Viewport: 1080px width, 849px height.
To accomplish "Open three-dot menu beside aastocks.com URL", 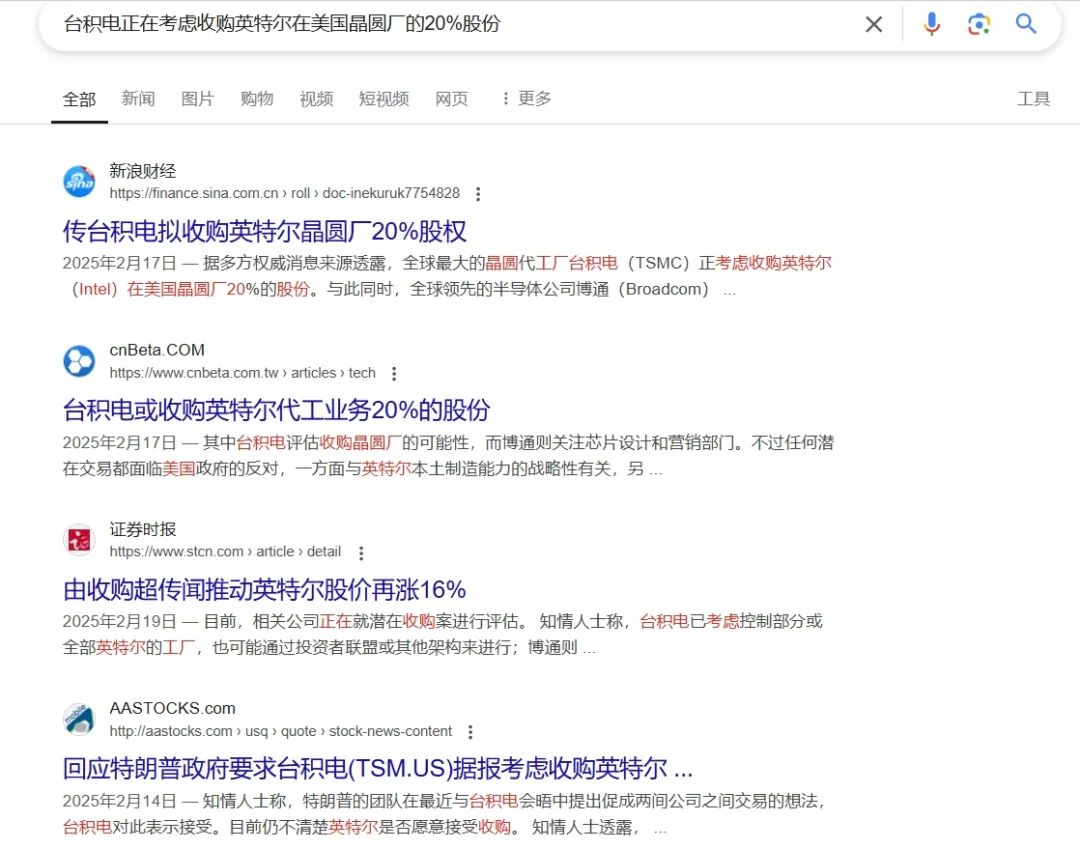I will [x=471, y=732].
